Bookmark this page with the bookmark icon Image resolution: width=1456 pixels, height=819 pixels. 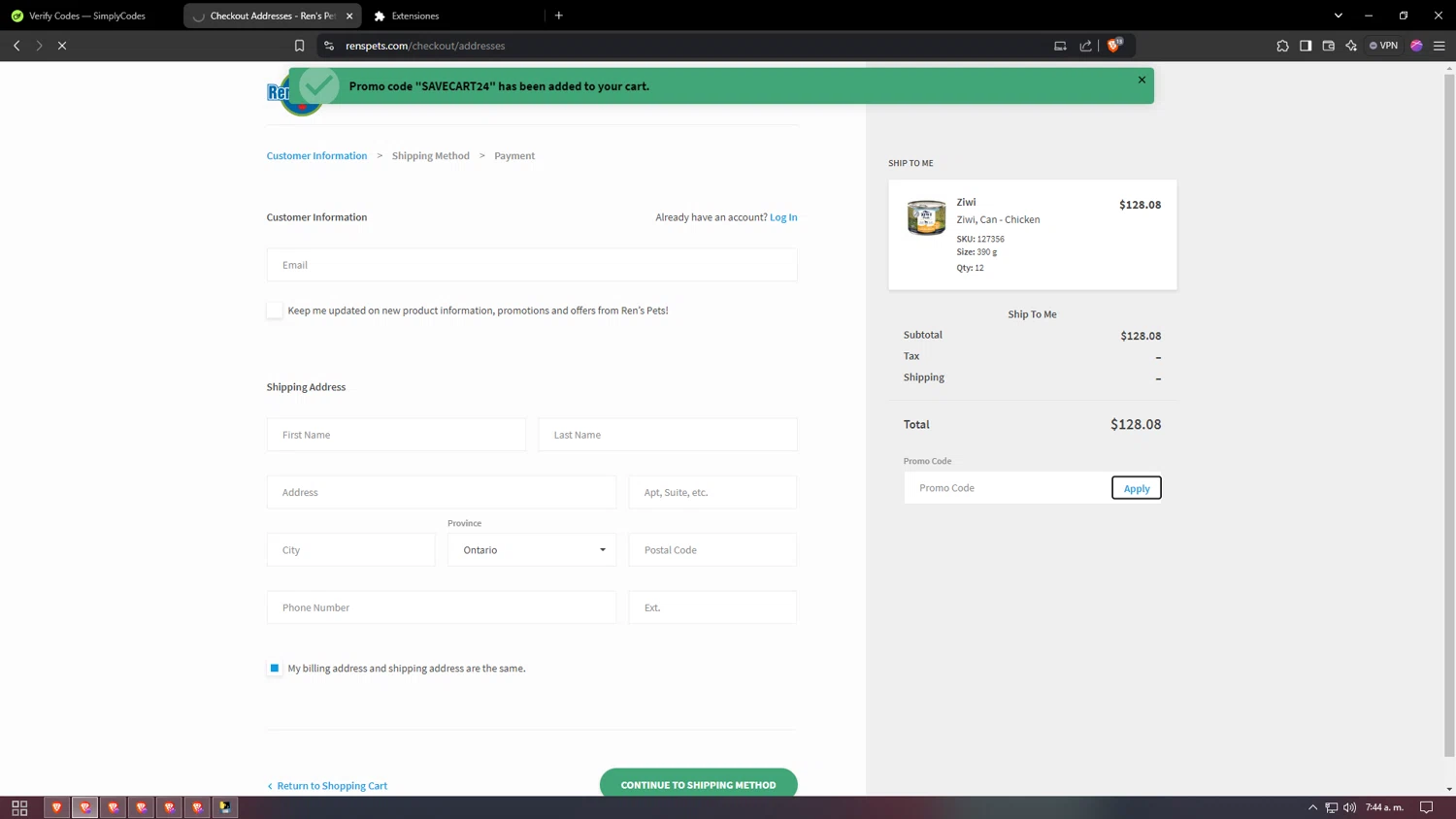click(299, 46)
